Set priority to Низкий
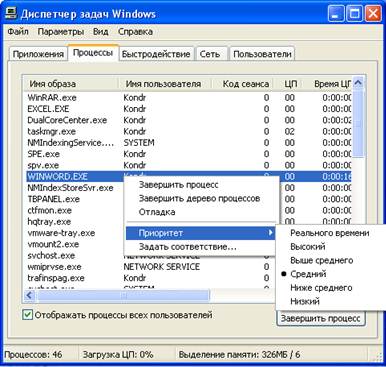The height and width of the screenshot is (367, 386). tap(305, 301)
